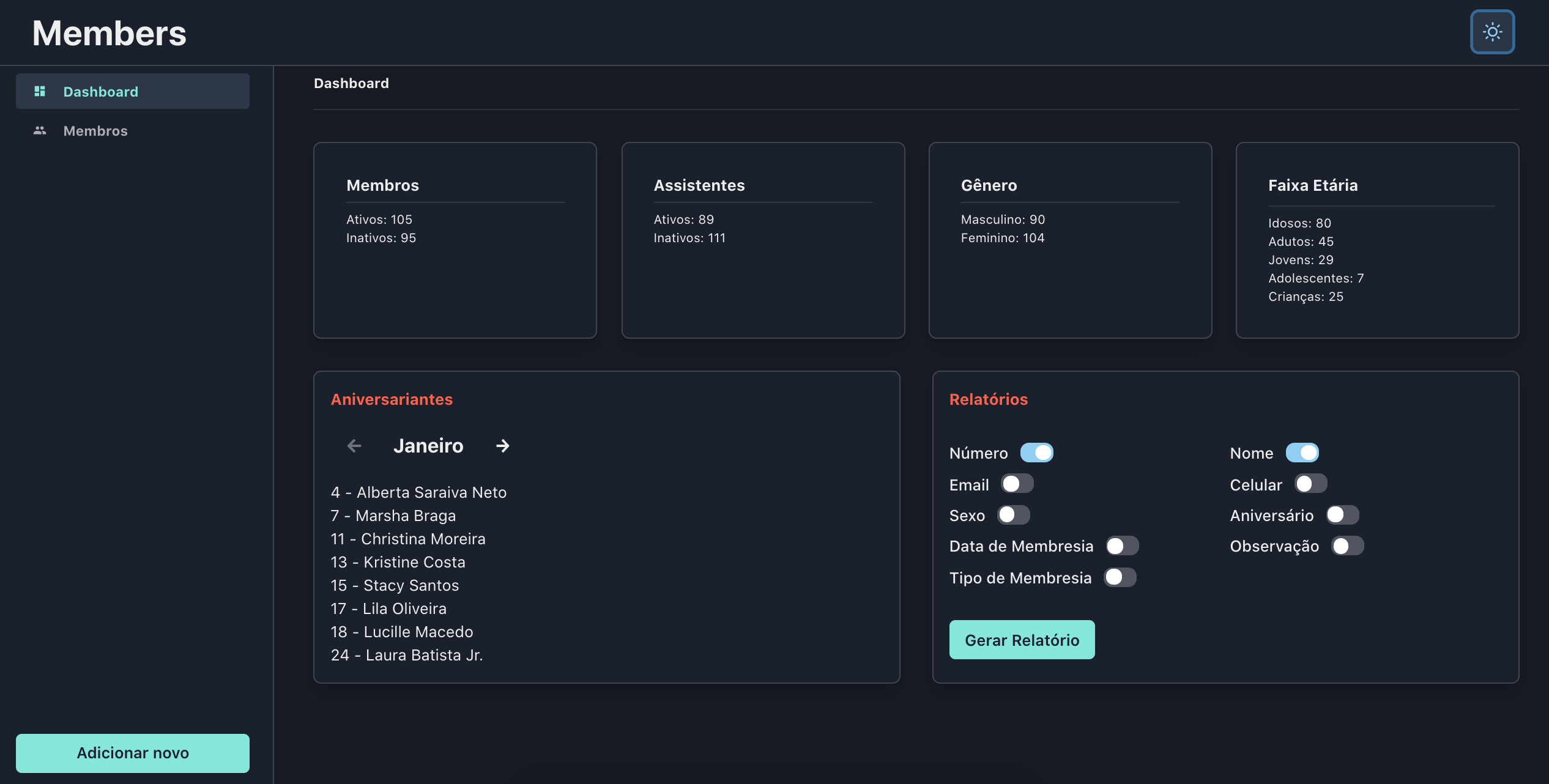
Task: Click the Adicionar novo button
Action: pyautogui.click(x=132, y=753)
